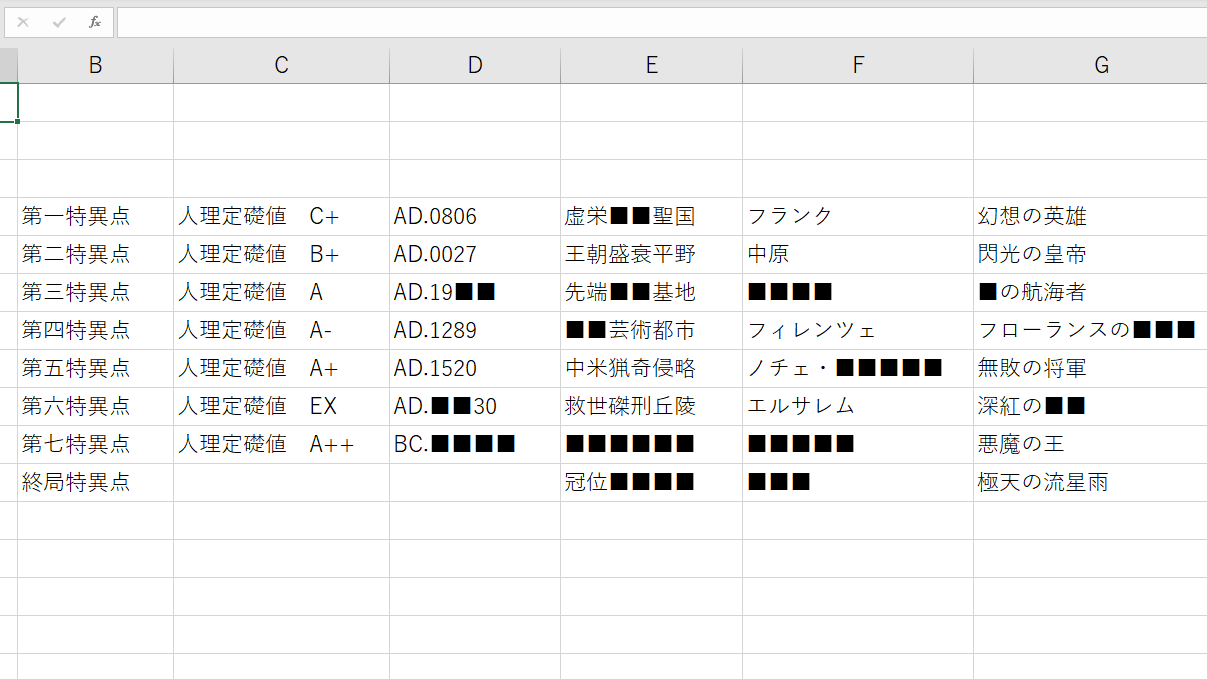Image resolution: width=1207 pixels, height=679 pixels.
Task: Click the formula bar Cancel (X) icon
Action: [x=23, y=22]
